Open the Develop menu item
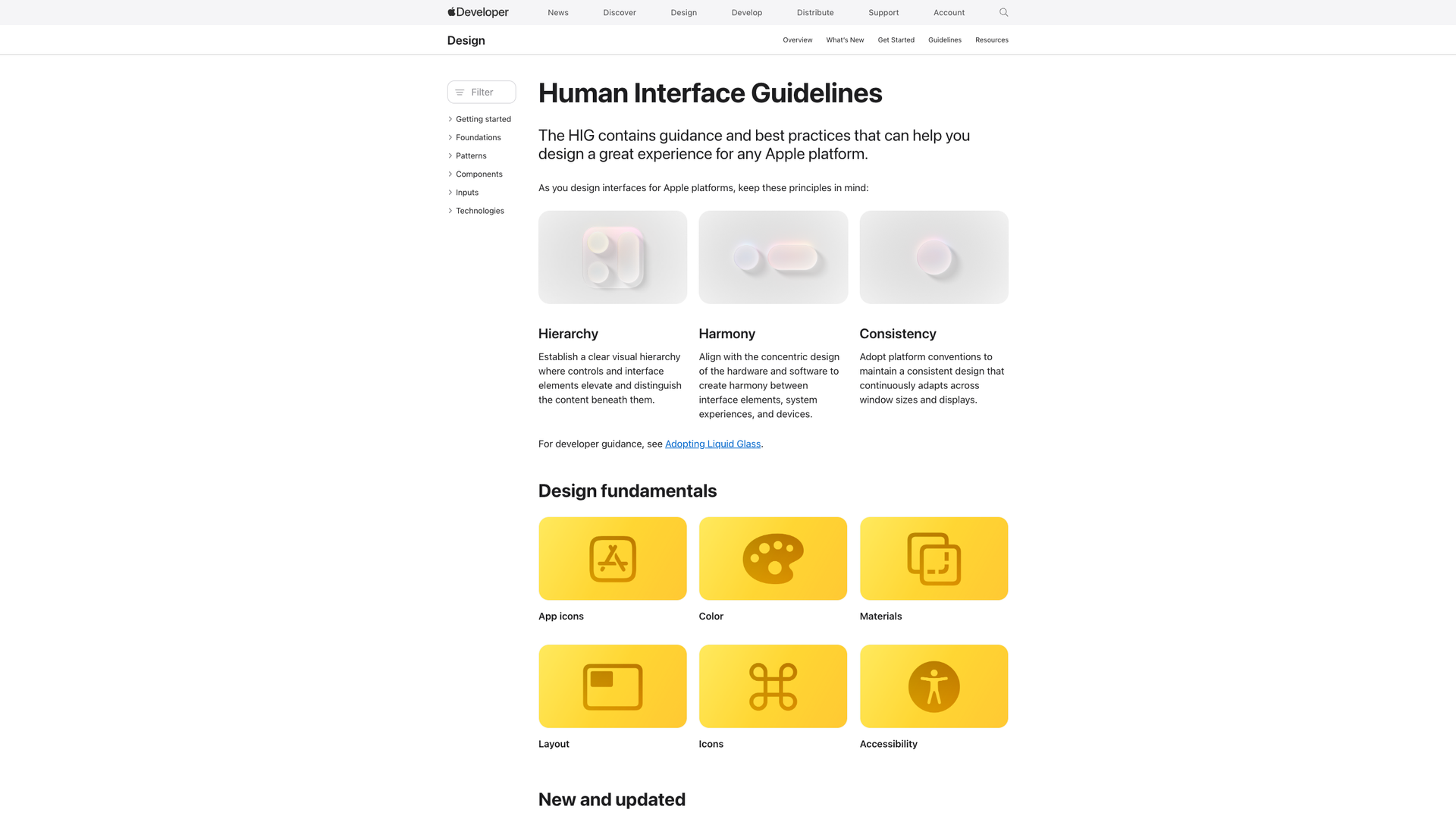1456x819 pixels. pyautogui.click(x=746, y=12)
